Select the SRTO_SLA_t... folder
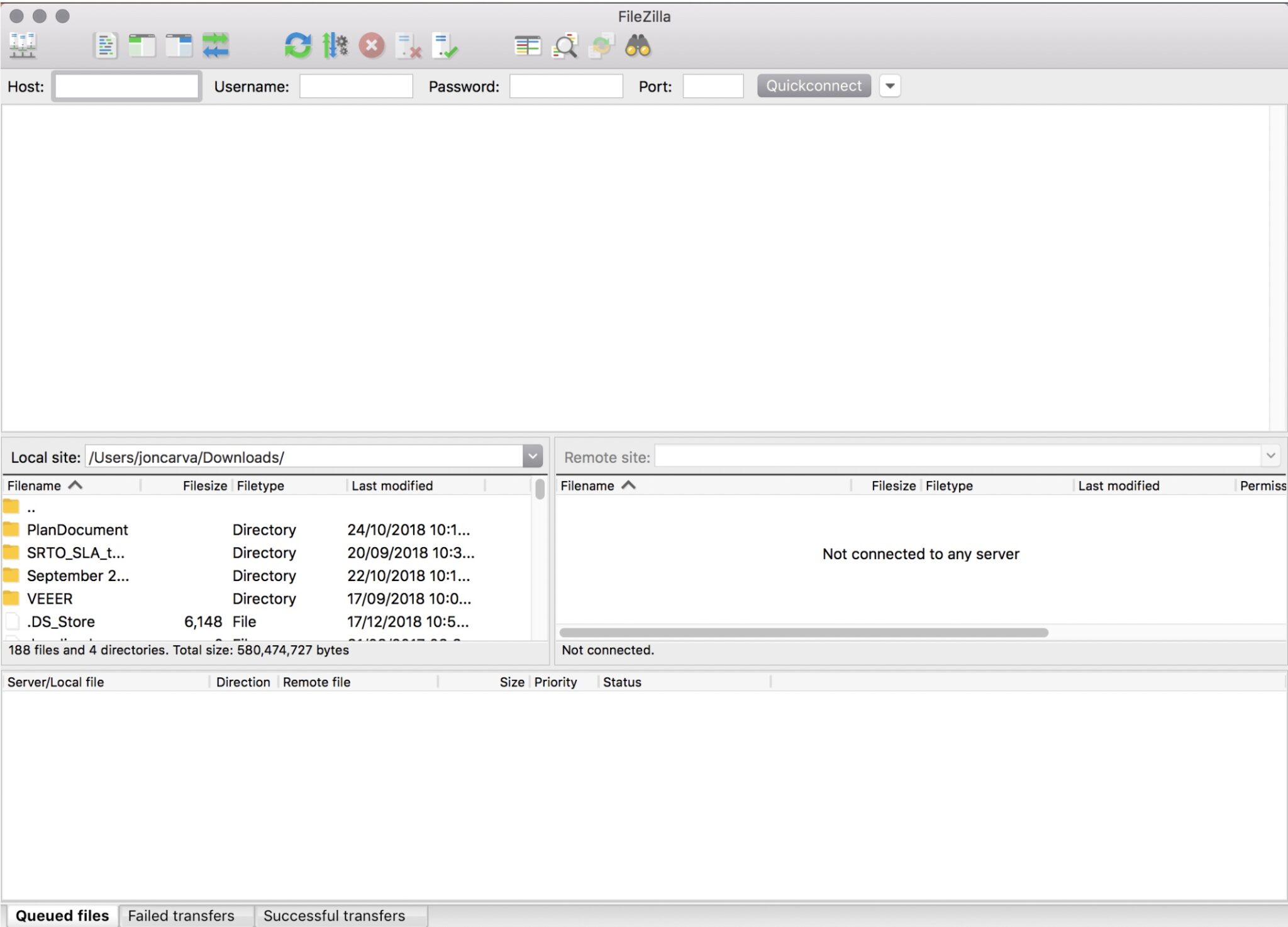Image resolution: width=1288 pixels, height=927 pixels. coord(267,553)
